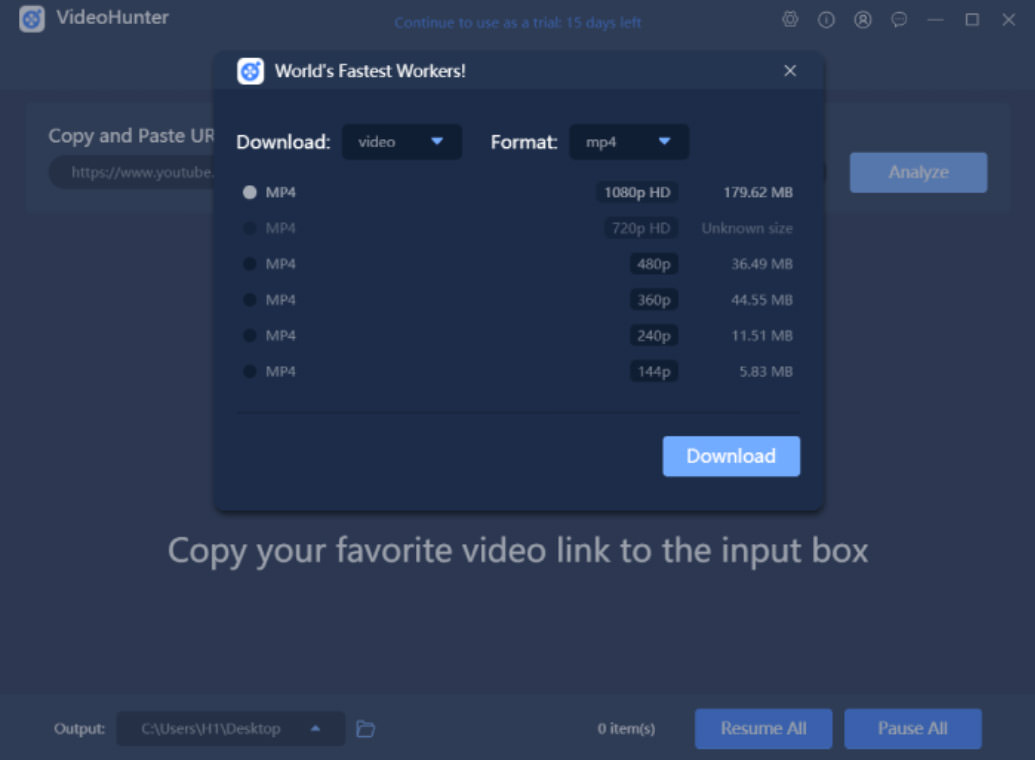The height and width of the screenshot is (760, 1035).
Task: Click the VideoHunter app logo icon
Action: pyautogui.click(x=32, y=18)
